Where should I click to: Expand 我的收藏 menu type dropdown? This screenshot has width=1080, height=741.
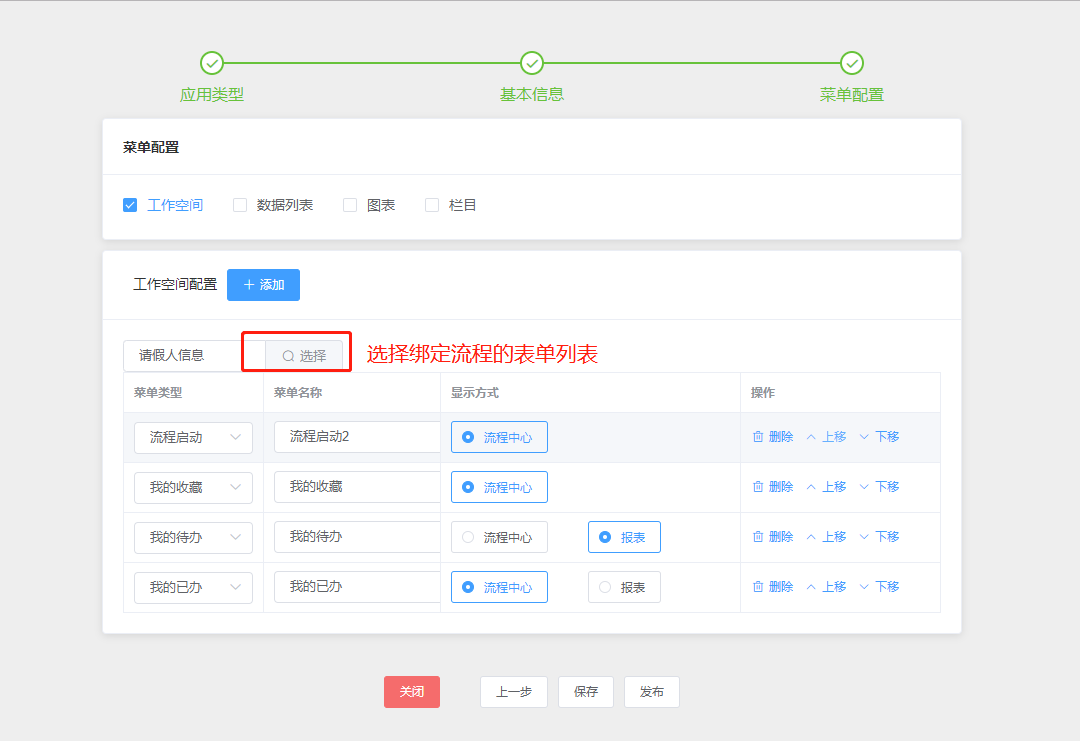pyautogui.click(x=193, y=487)
